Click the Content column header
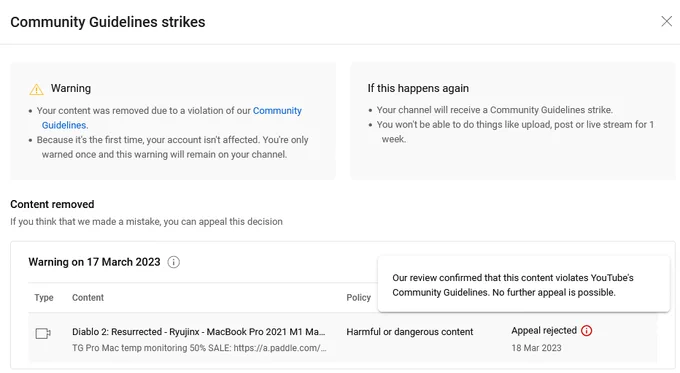This screenshot has width=680, height=373. tap(88, 298)
